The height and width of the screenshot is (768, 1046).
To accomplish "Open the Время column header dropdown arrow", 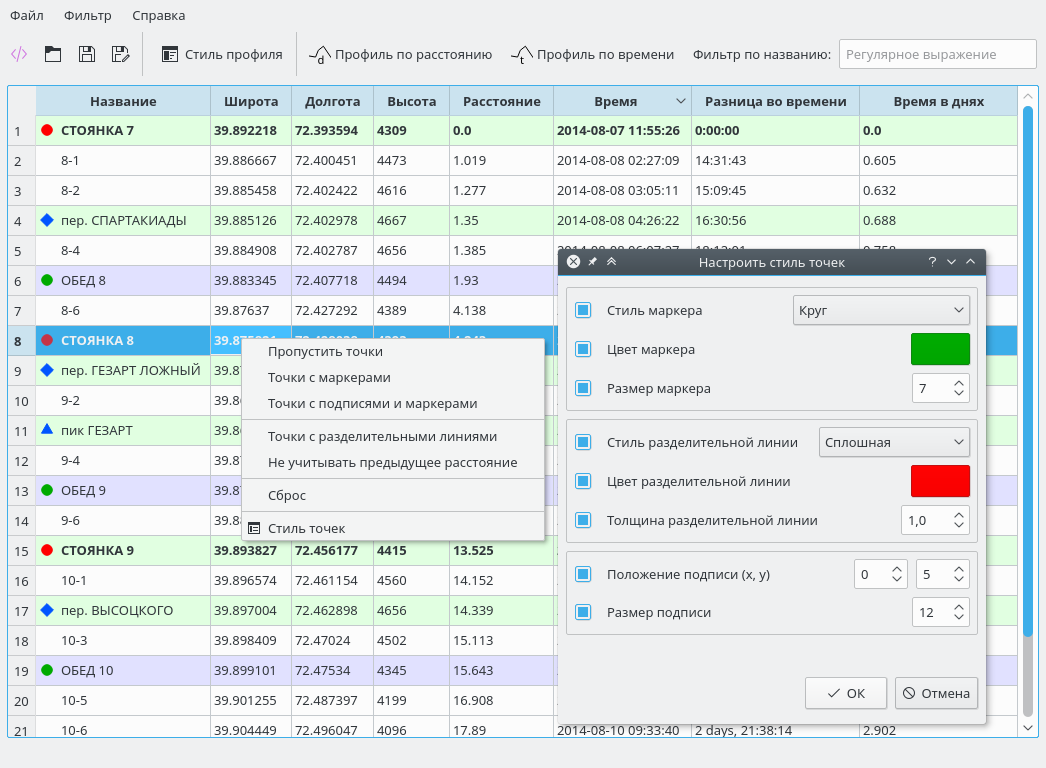I will (681, 102).
